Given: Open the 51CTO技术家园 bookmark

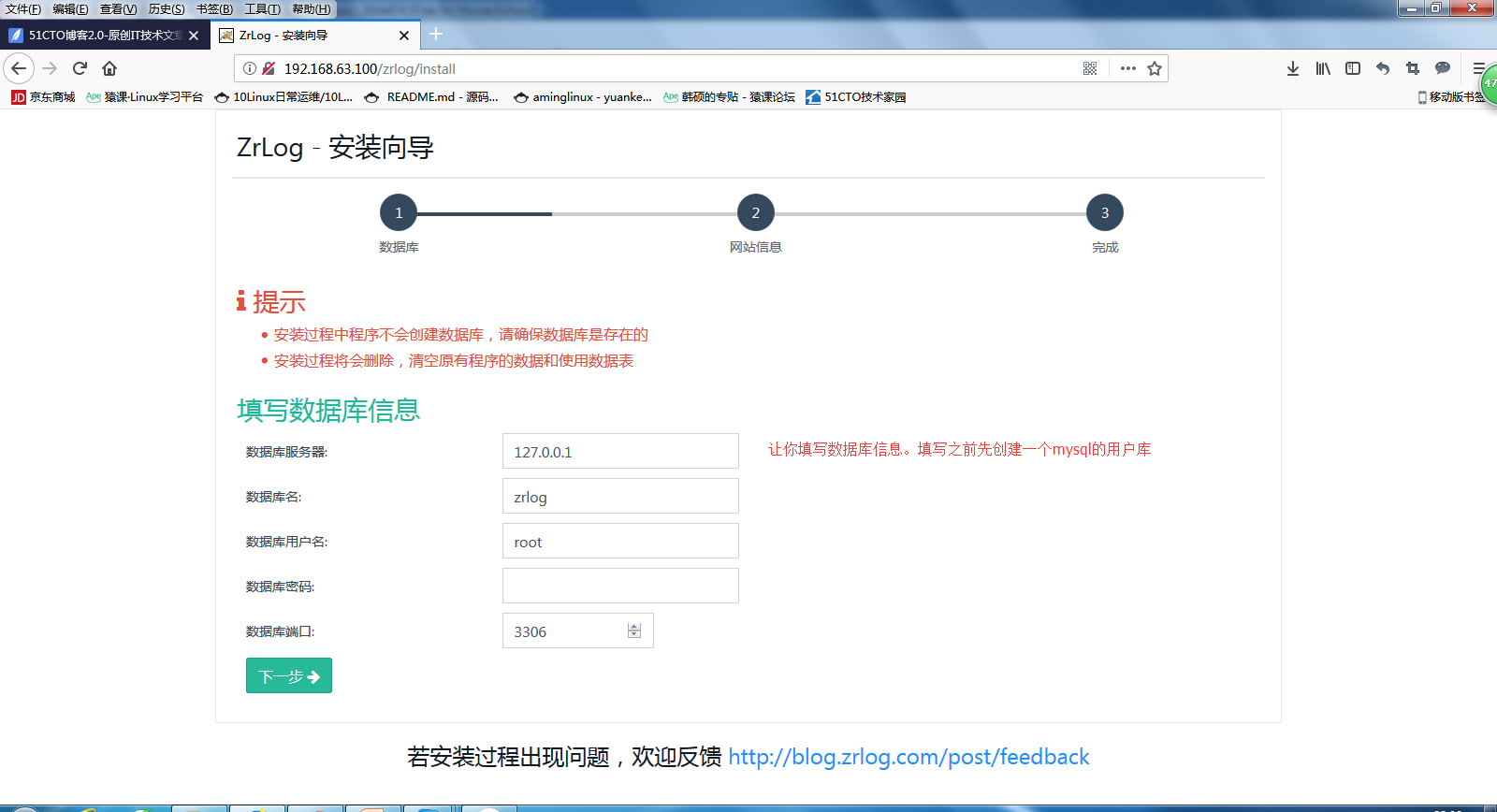Looking at the screenshot, I should point(856,97).
